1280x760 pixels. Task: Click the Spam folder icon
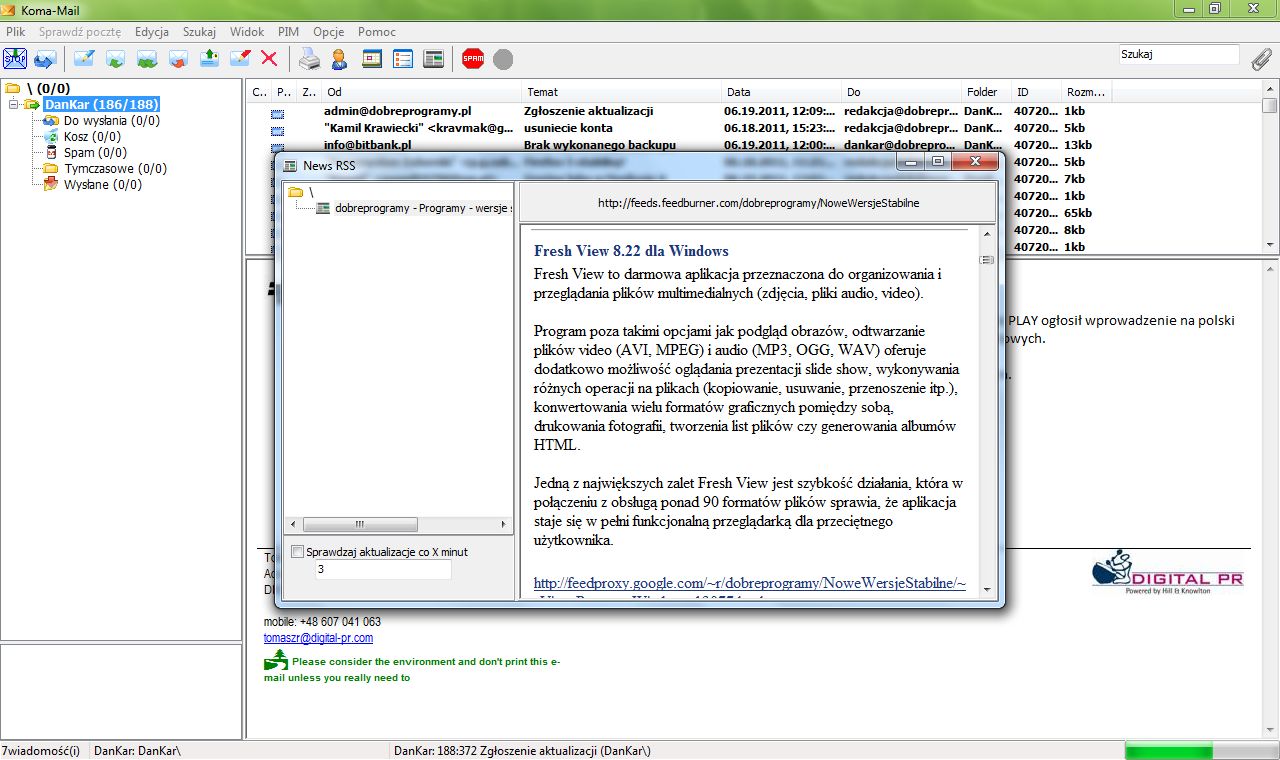point(51,153)
